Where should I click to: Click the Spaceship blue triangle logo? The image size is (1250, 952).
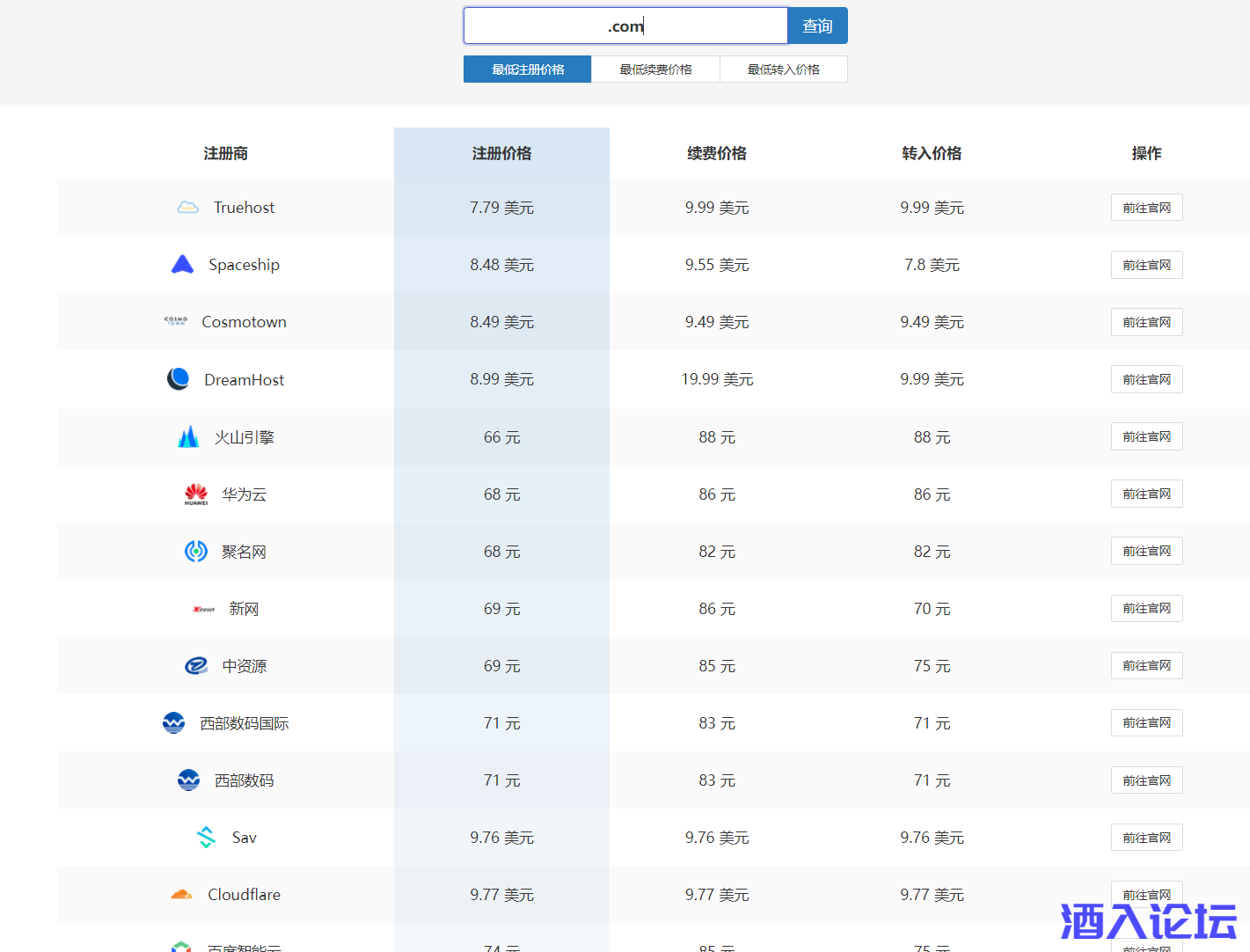tap(182, 265)
